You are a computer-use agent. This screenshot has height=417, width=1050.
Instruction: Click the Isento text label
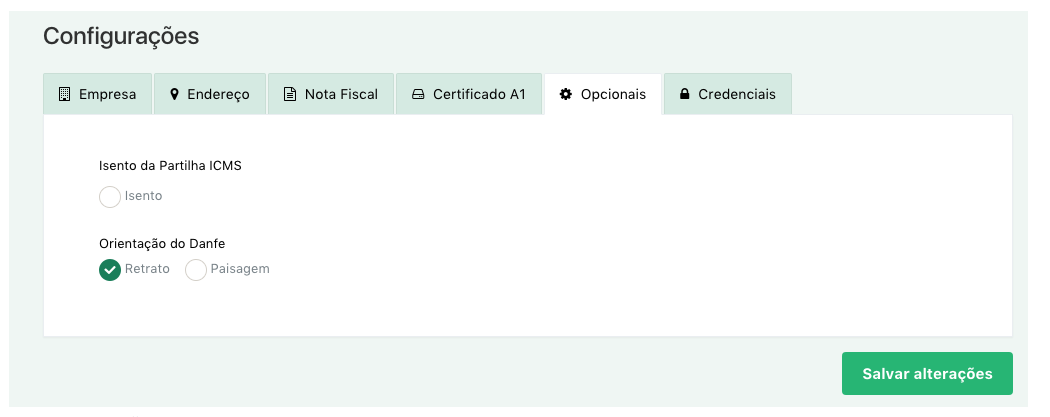(x=143, y=196)
